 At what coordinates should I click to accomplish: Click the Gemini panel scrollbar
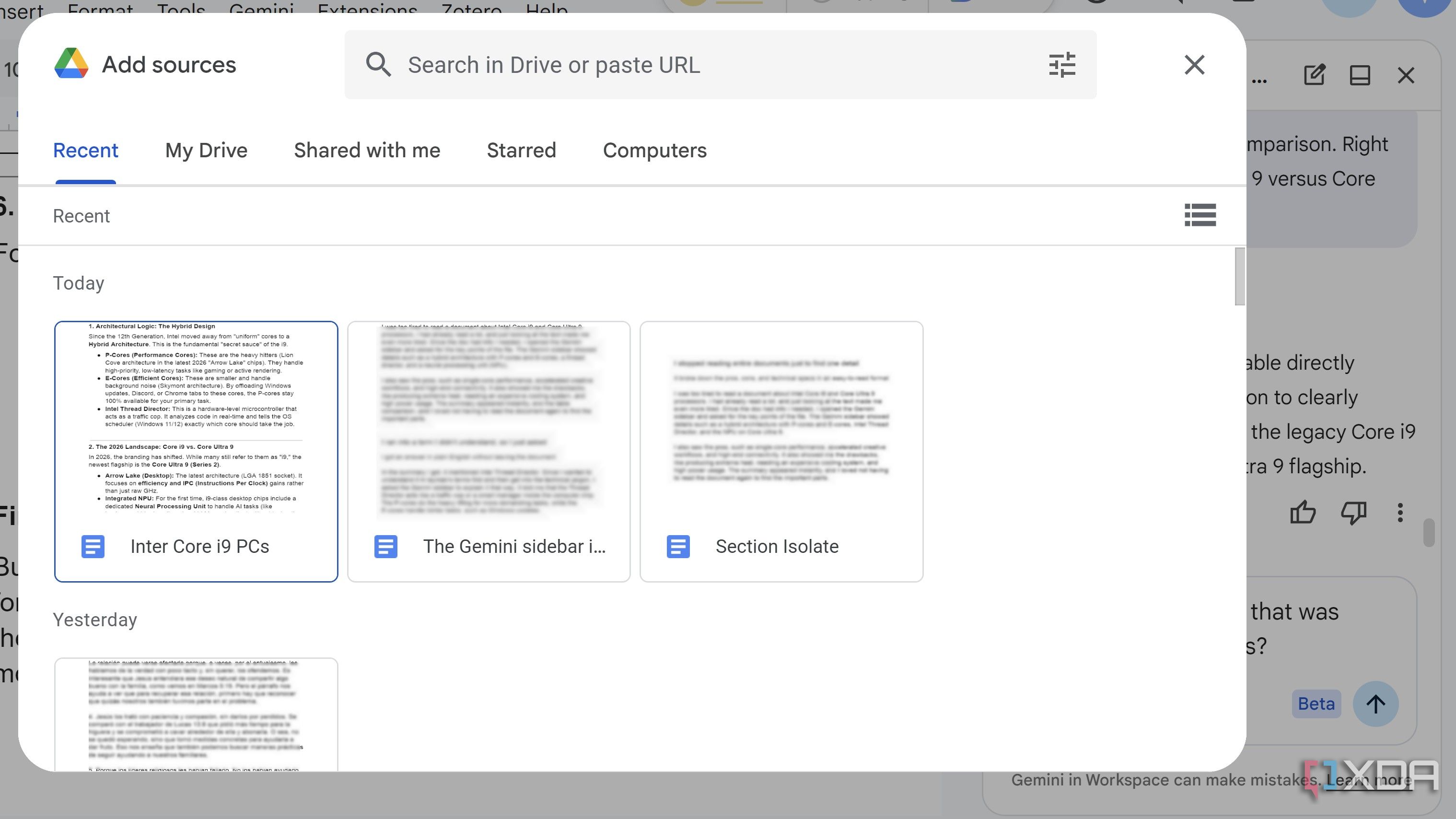(x=1429, y=532)
